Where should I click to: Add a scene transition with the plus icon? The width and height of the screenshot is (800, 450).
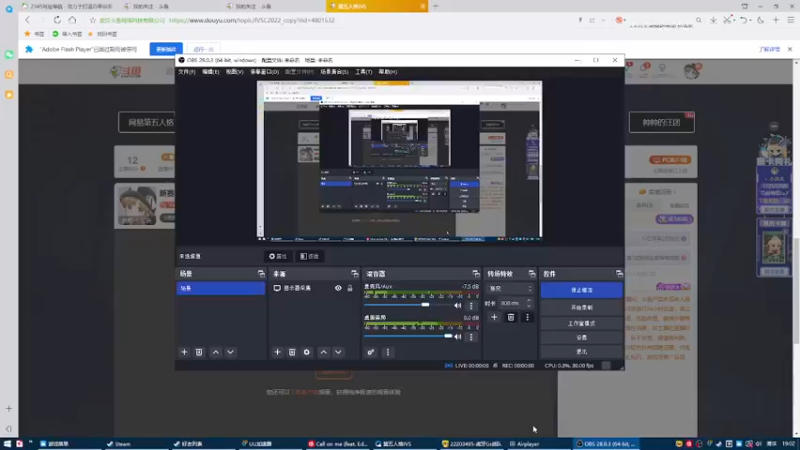click(494, 317)
